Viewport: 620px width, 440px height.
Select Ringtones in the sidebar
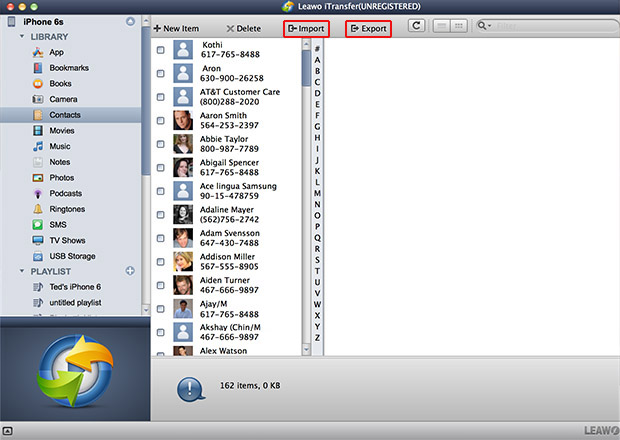click(66, 209)
